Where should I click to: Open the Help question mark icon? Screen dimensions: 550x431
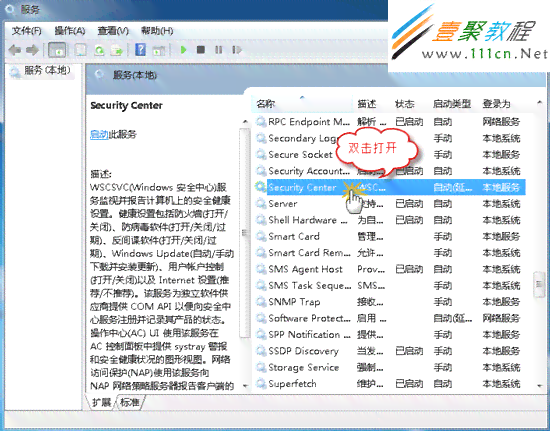[140, 50]
